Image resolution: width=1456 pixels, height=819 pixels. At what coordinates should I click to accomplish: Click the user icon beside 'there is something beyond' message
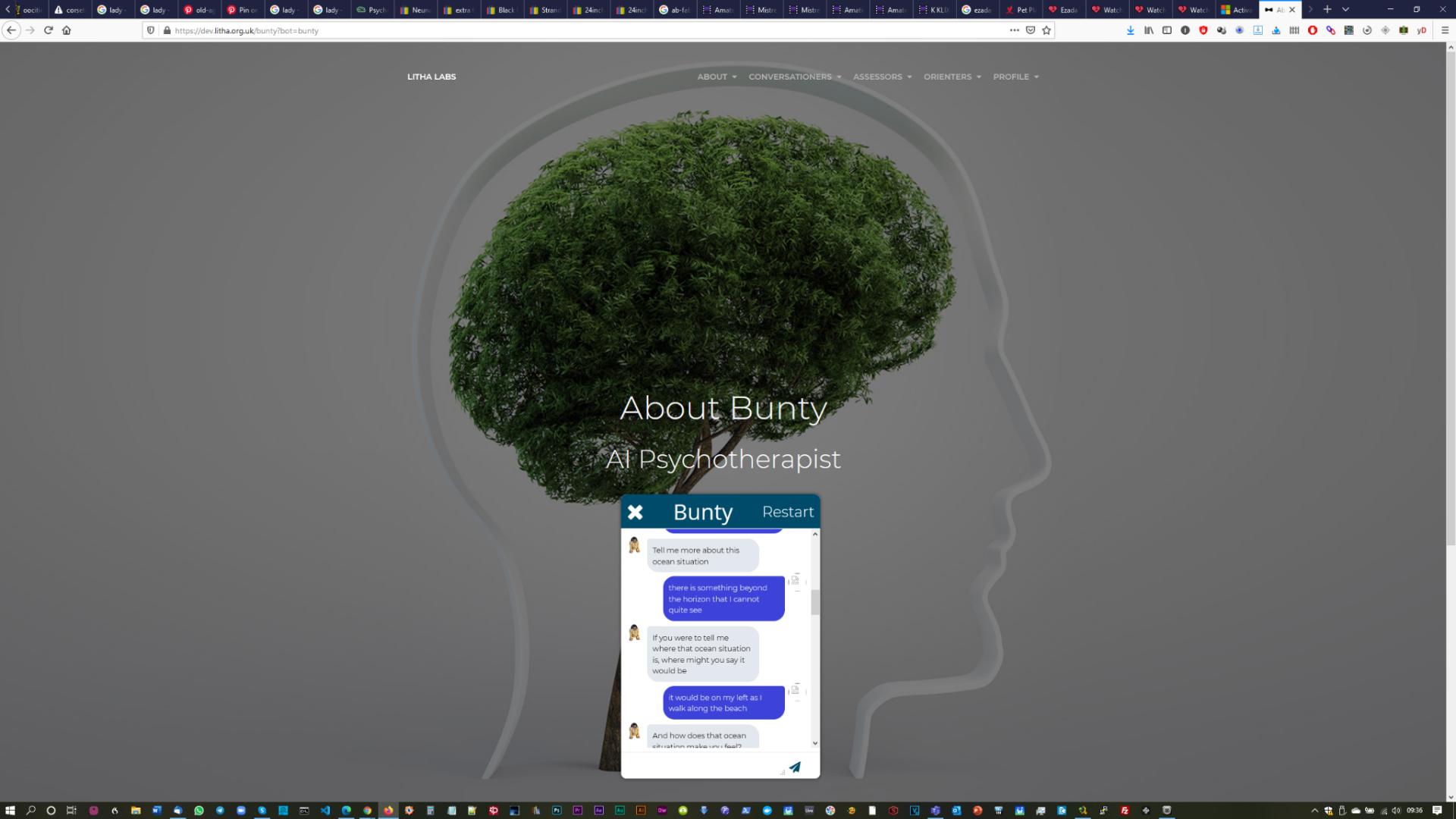(795, 582)
